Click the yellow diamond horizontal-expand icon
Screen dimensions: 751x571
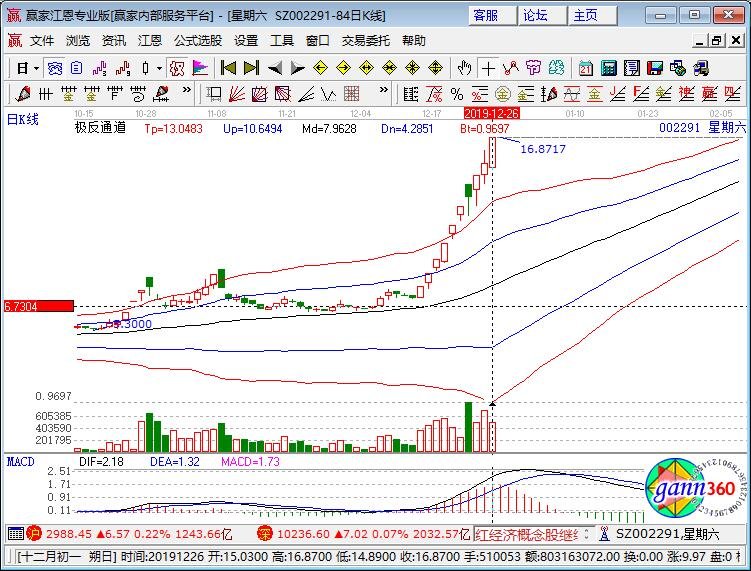[366, 68]
